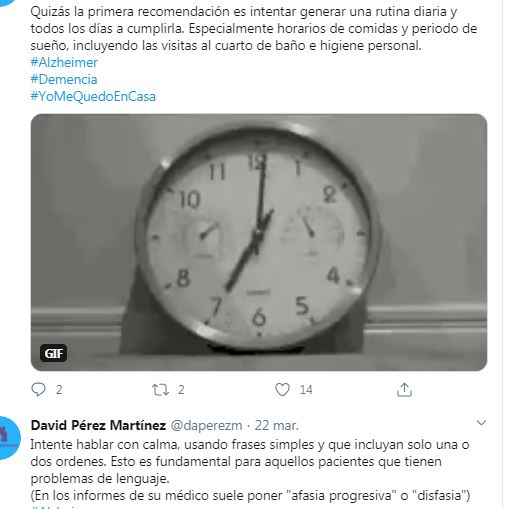
Task: Play the clock GIF
Action: coord(259,242)
